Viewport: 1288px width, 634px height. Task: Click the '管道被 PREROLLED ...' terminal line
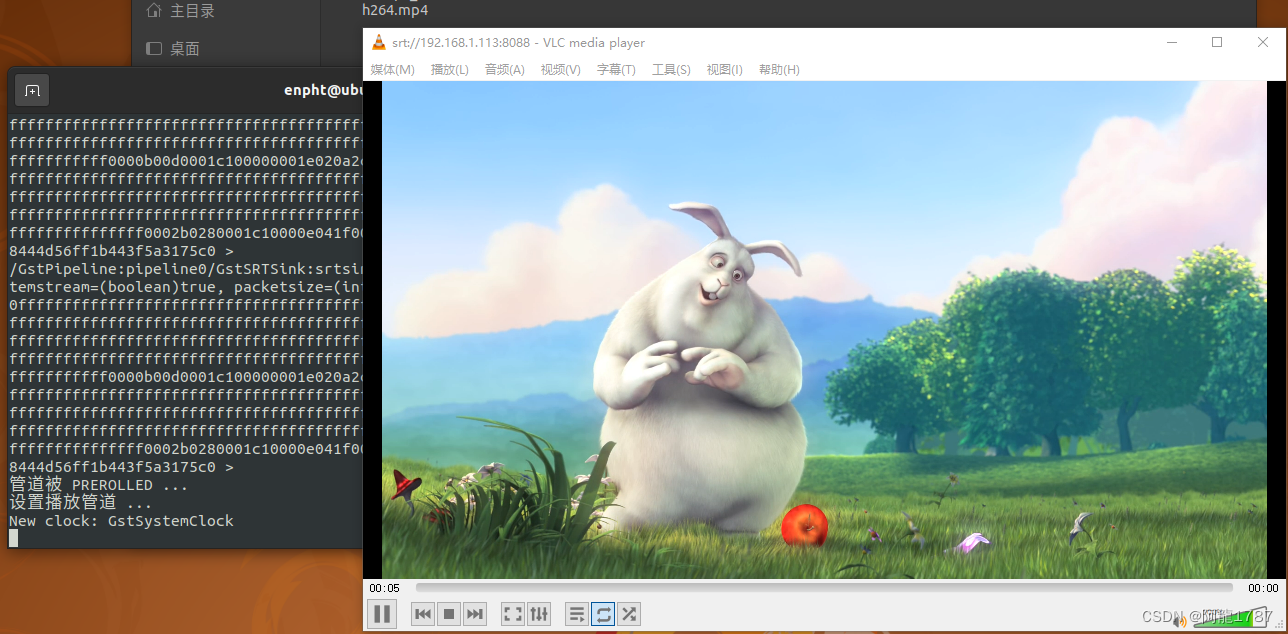pos(99,485)
